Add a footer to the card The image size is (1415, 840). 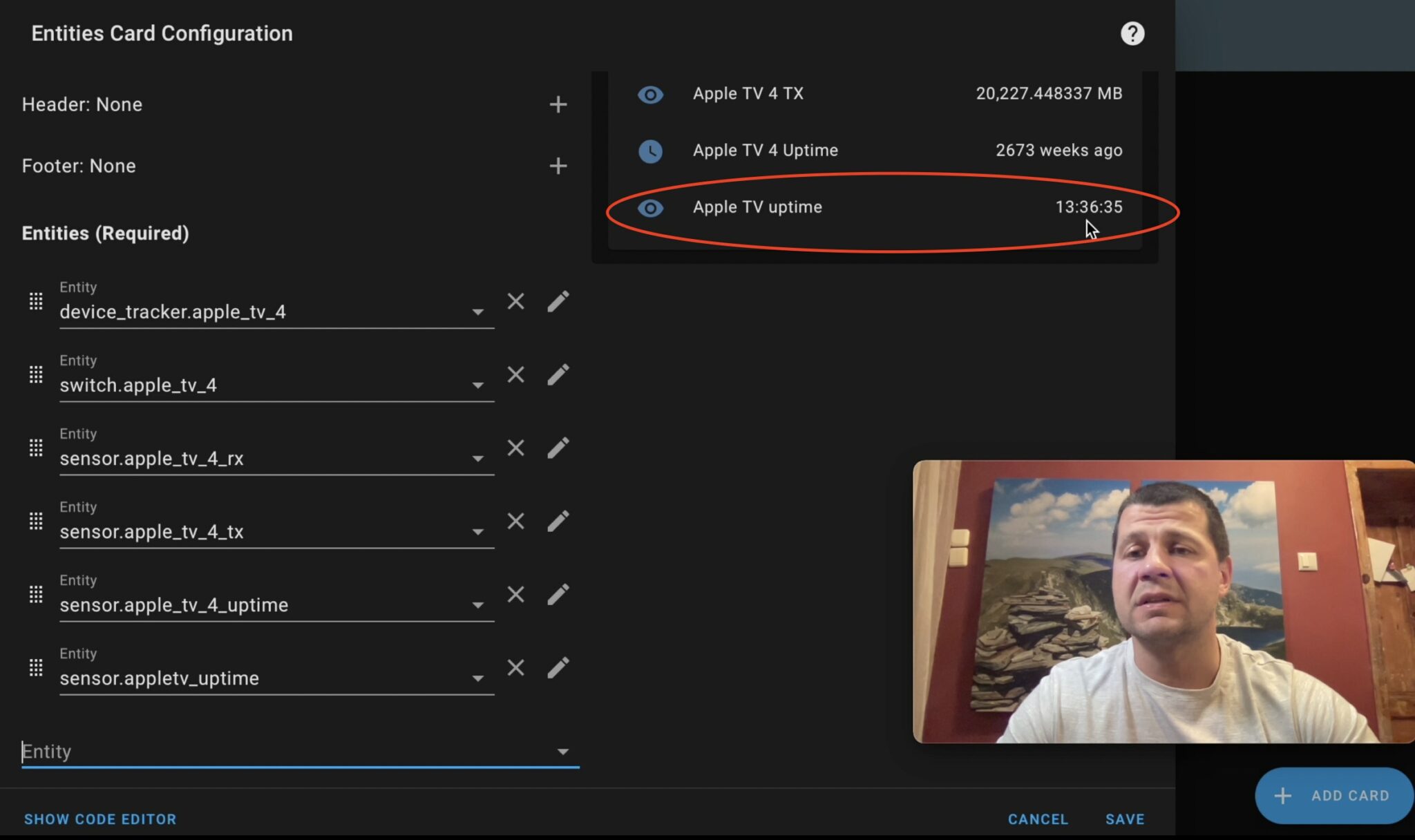point(558,165)
